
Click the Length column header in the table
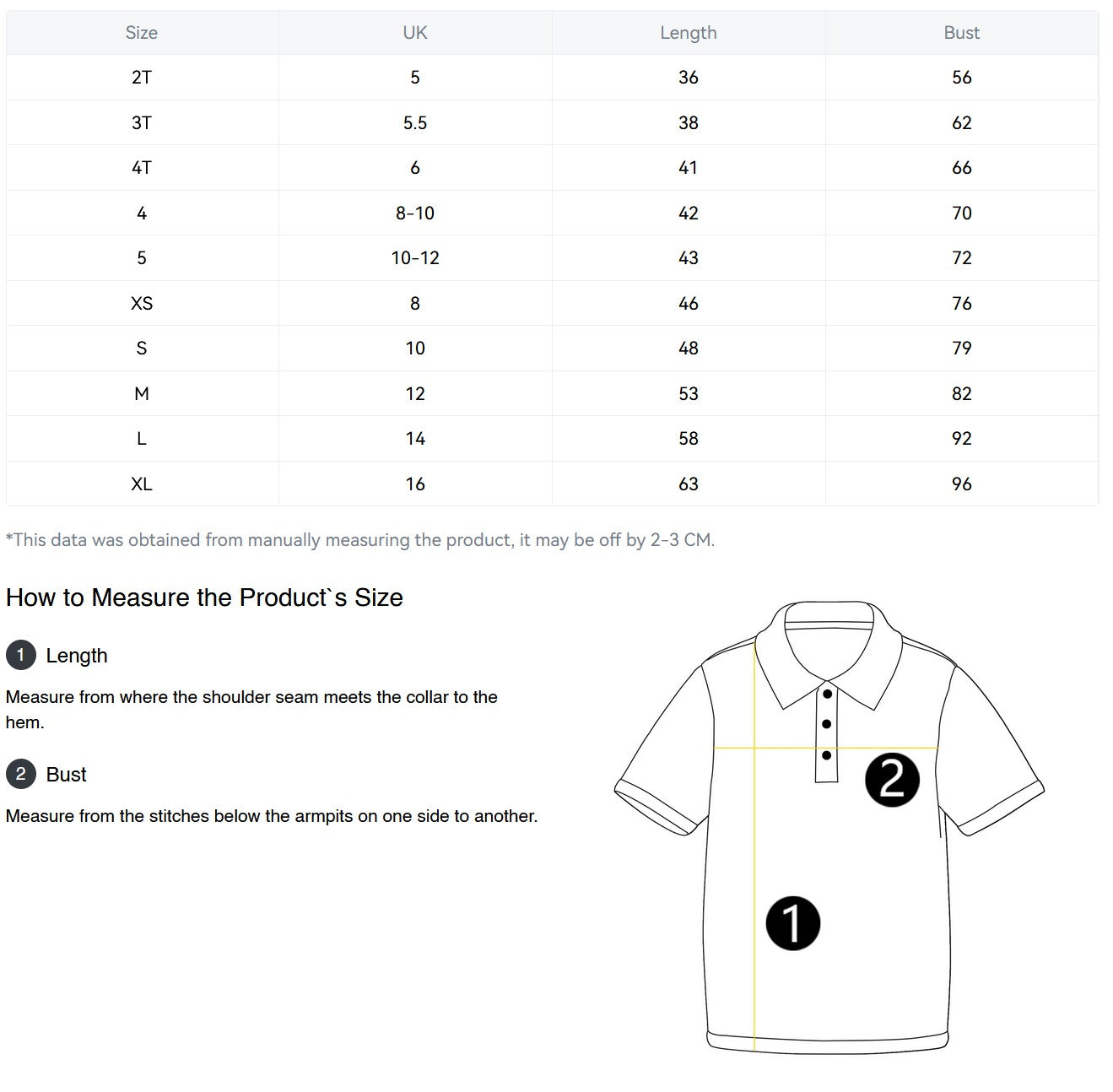(689, 33)
